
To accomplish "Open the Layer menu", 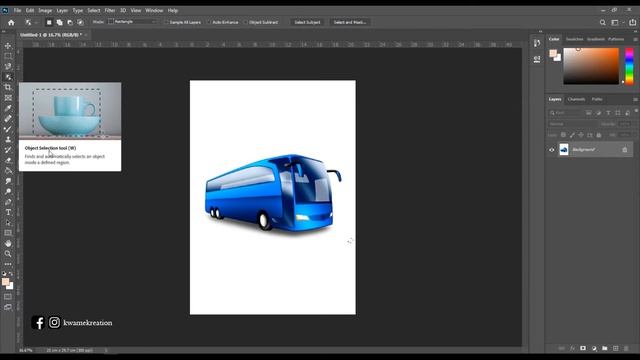I will (62, 10).
